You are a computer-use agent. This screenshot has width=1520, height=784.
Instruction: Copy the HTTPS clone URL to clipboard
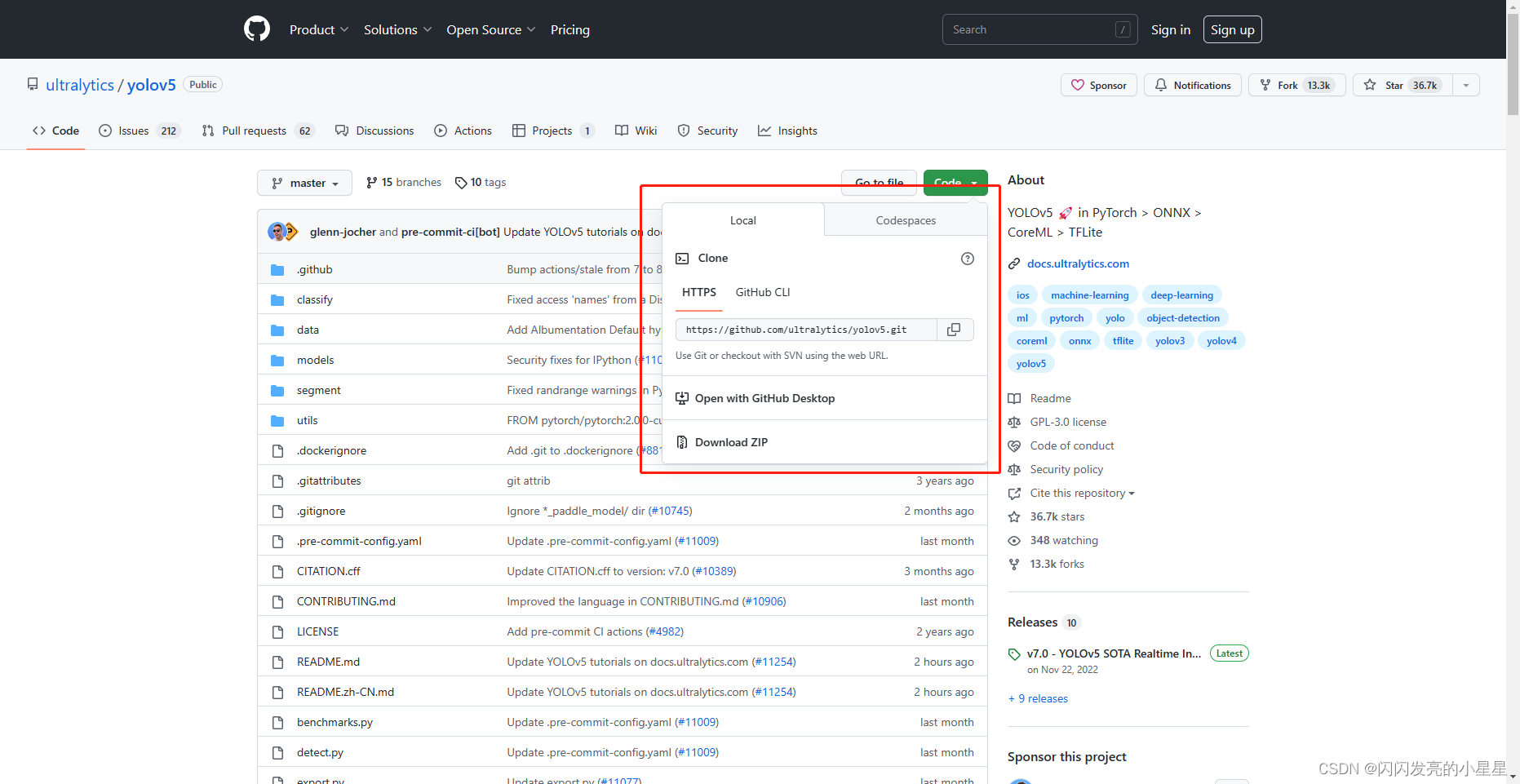pyautogui.click(x=954, y=330)
